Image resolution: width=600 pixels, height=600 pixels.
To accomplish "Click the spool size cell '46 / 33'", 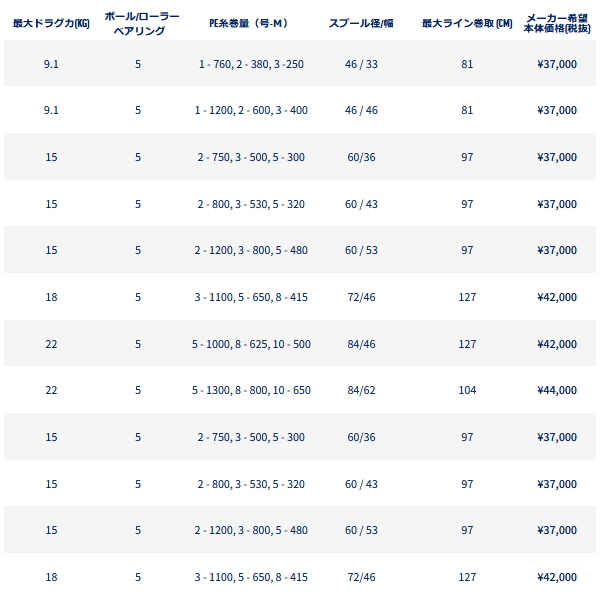I will pyautogui.click(x=360, y=65).
